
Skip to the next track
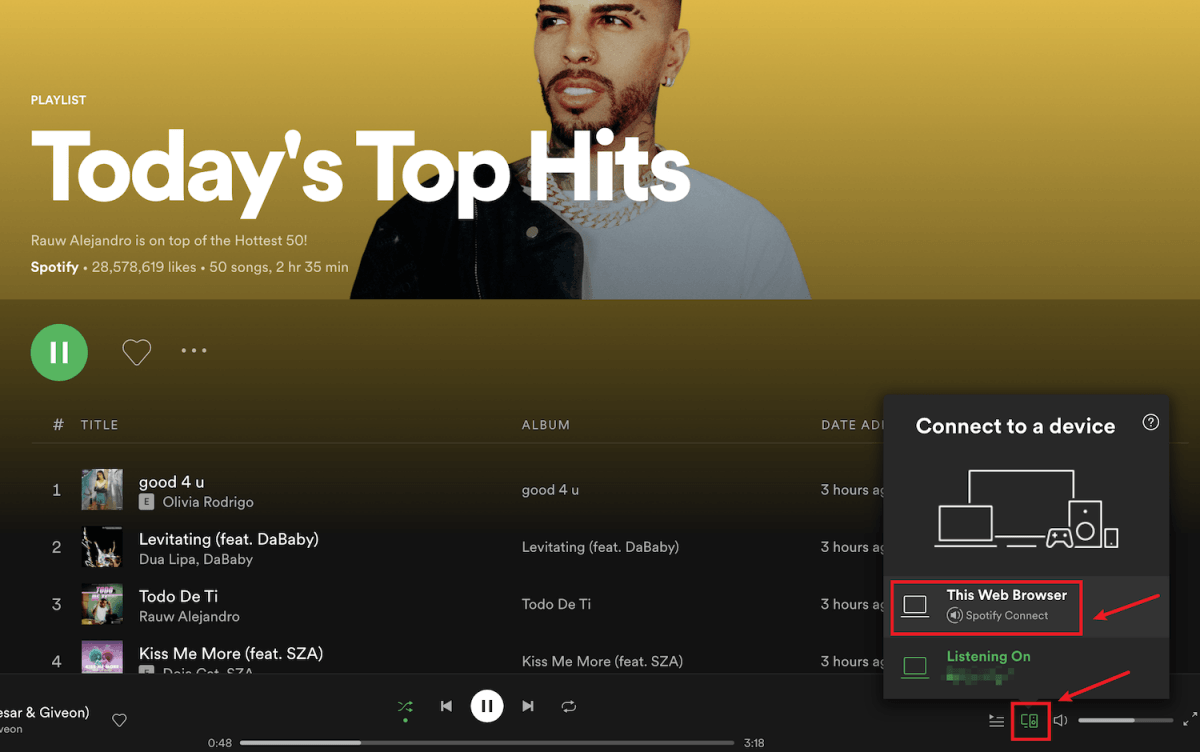[x=528, y=705]
